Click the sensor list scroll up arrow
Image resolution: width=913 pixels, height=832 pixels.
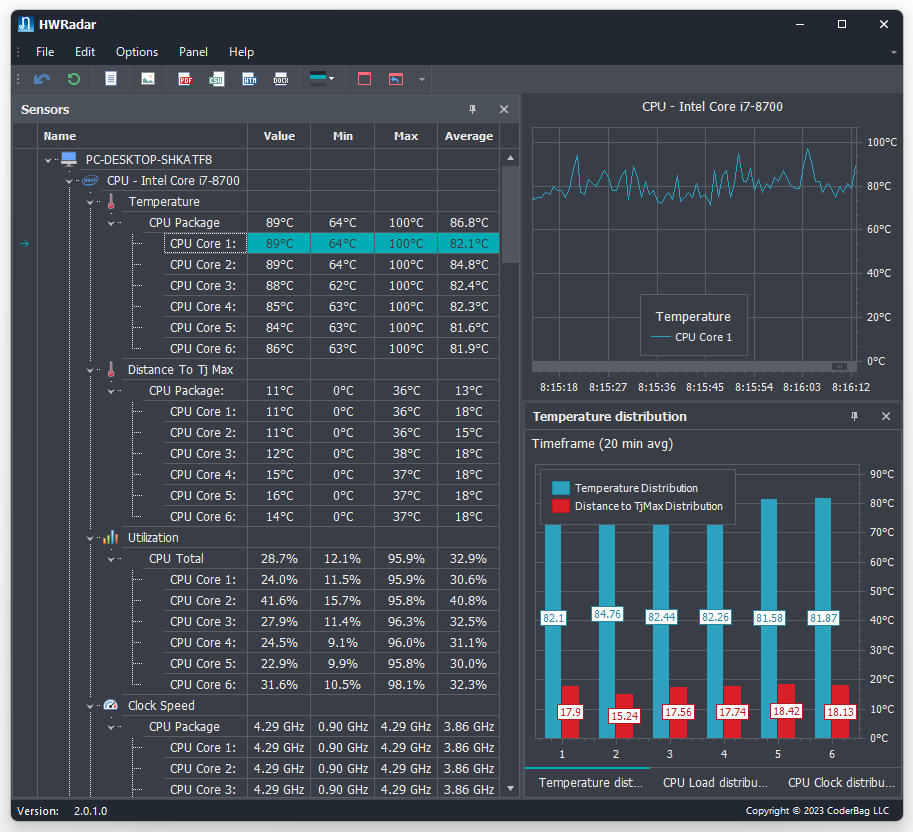click(x=511, y=158)
